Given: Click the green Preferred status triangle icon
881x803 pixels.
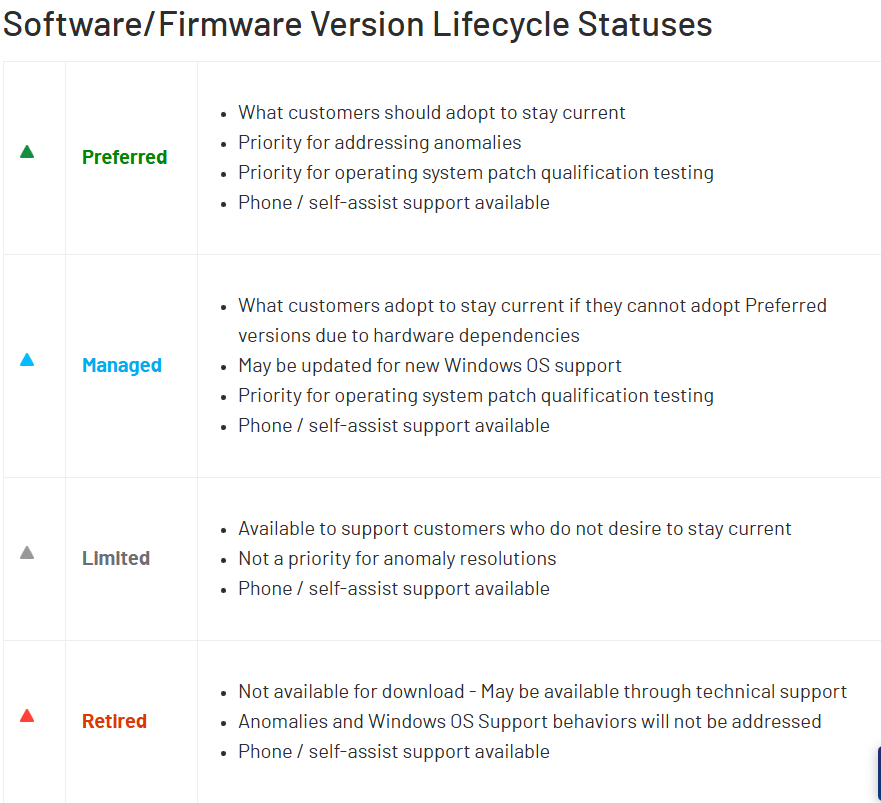Looking at the screenshot, I should 27,152.
